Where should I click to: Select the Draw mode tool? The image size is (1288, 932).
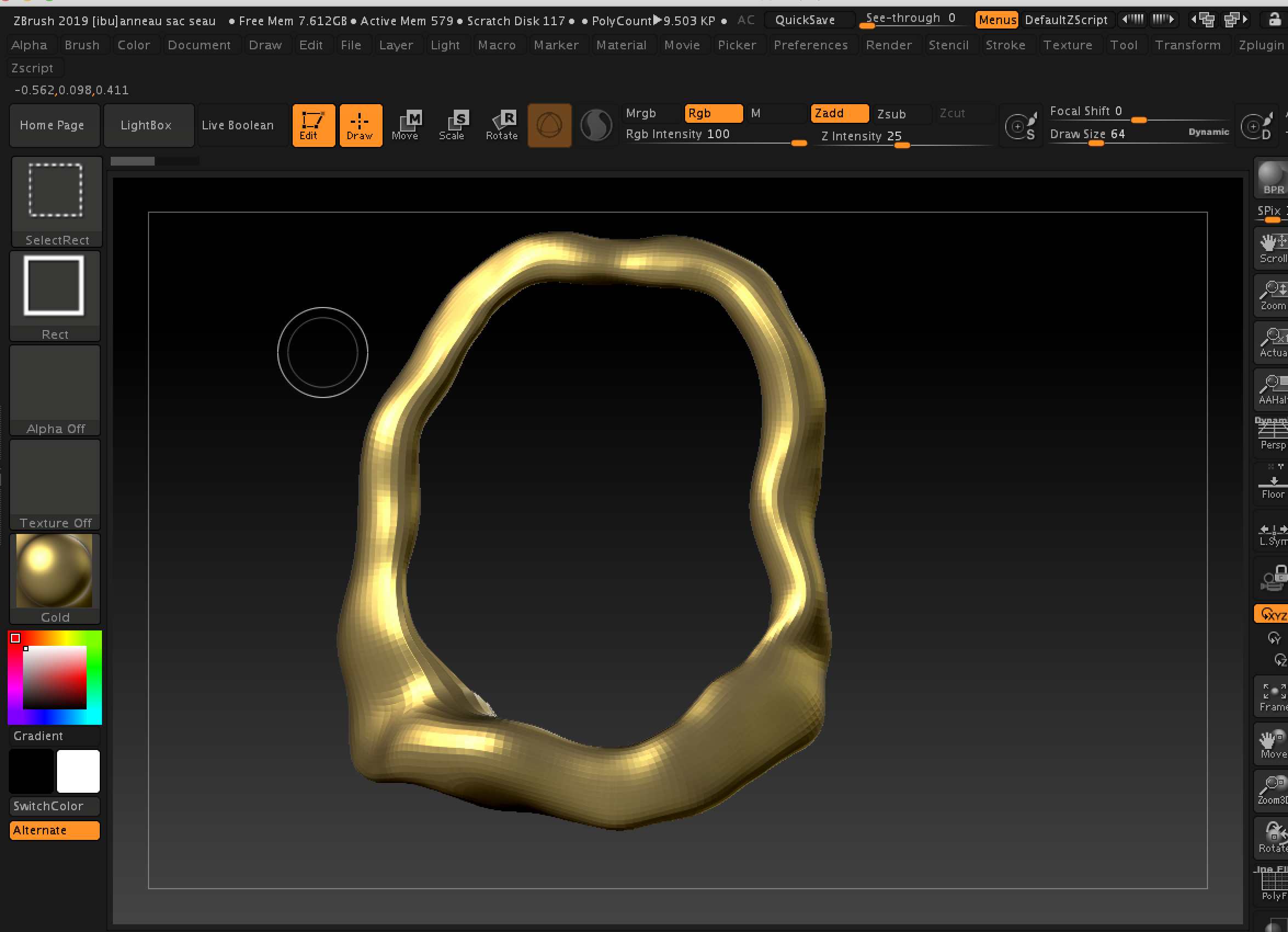pos(360,124)
